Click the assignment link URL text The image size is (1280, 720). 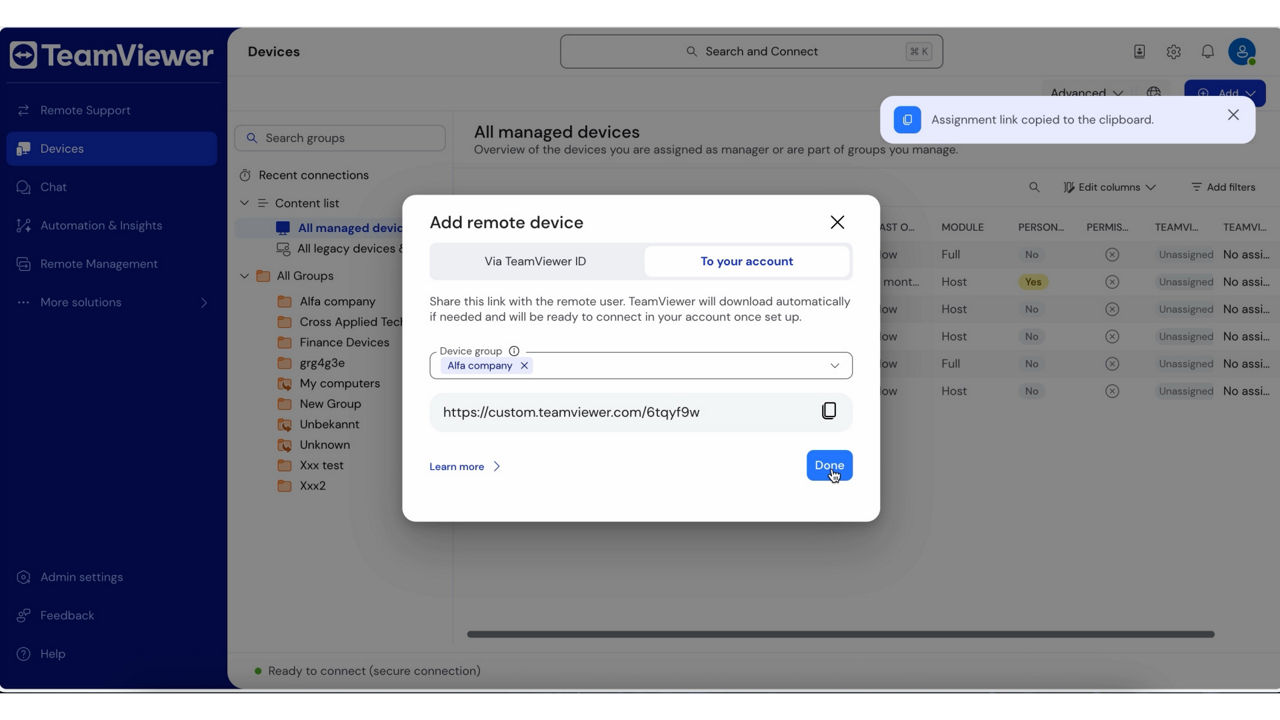coord(571,412)
